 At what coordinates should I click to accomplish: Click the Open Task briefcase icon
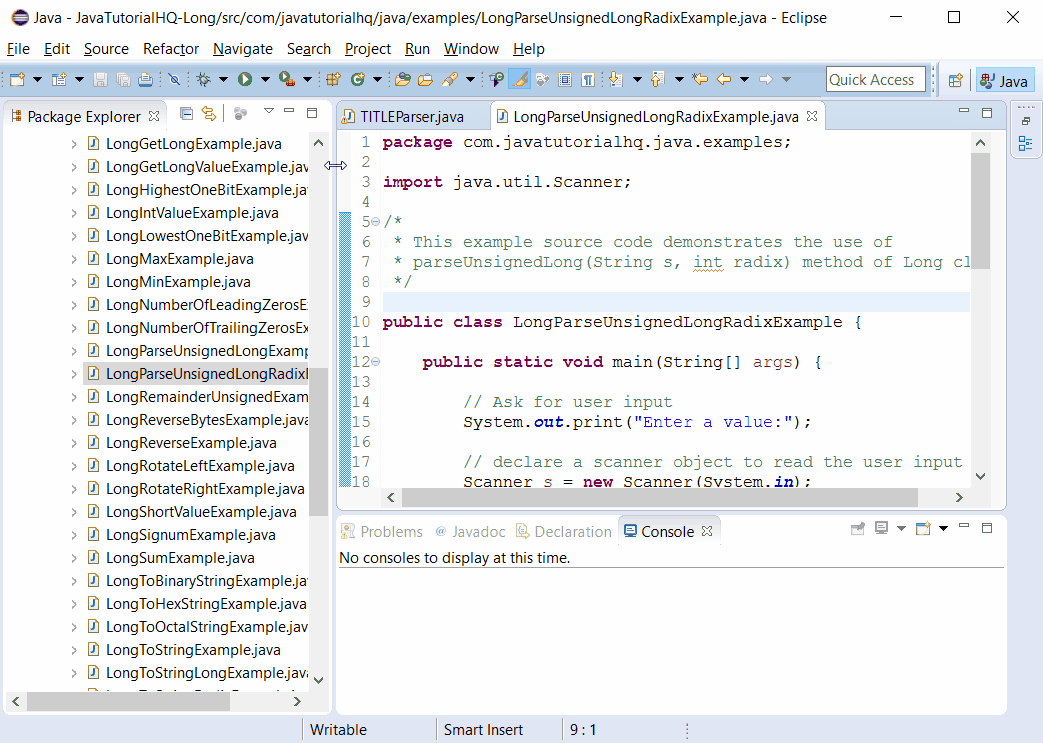(x=426, y=80)
